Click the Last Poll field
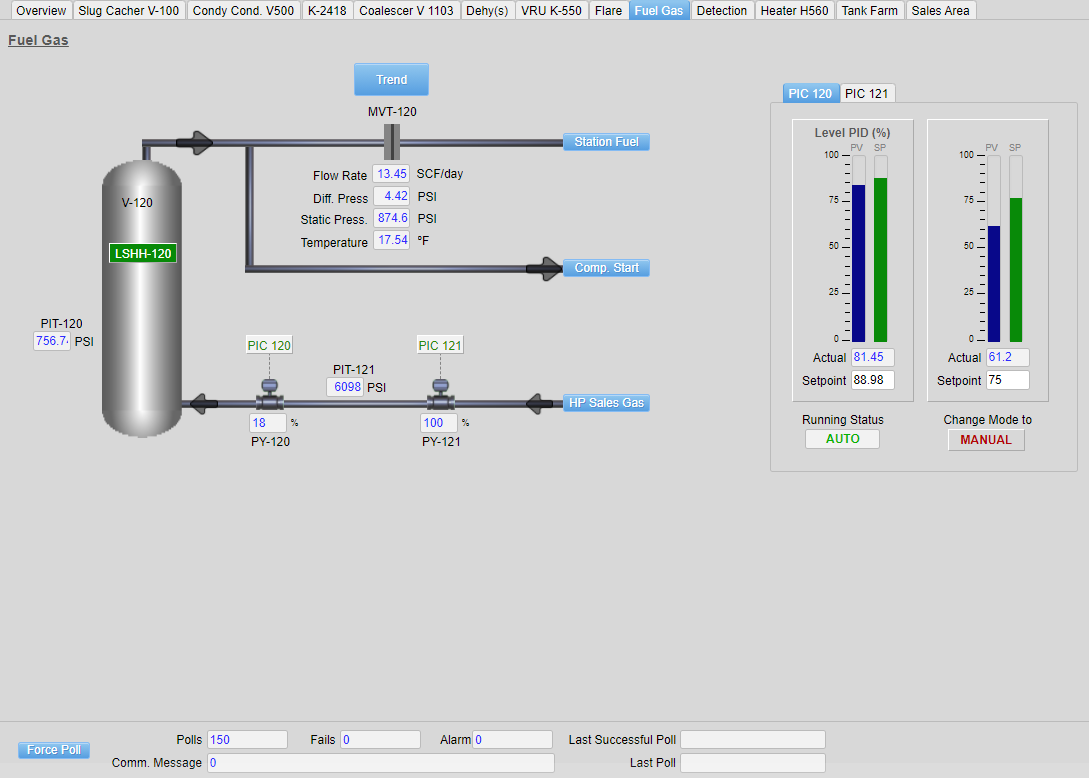 753,763
